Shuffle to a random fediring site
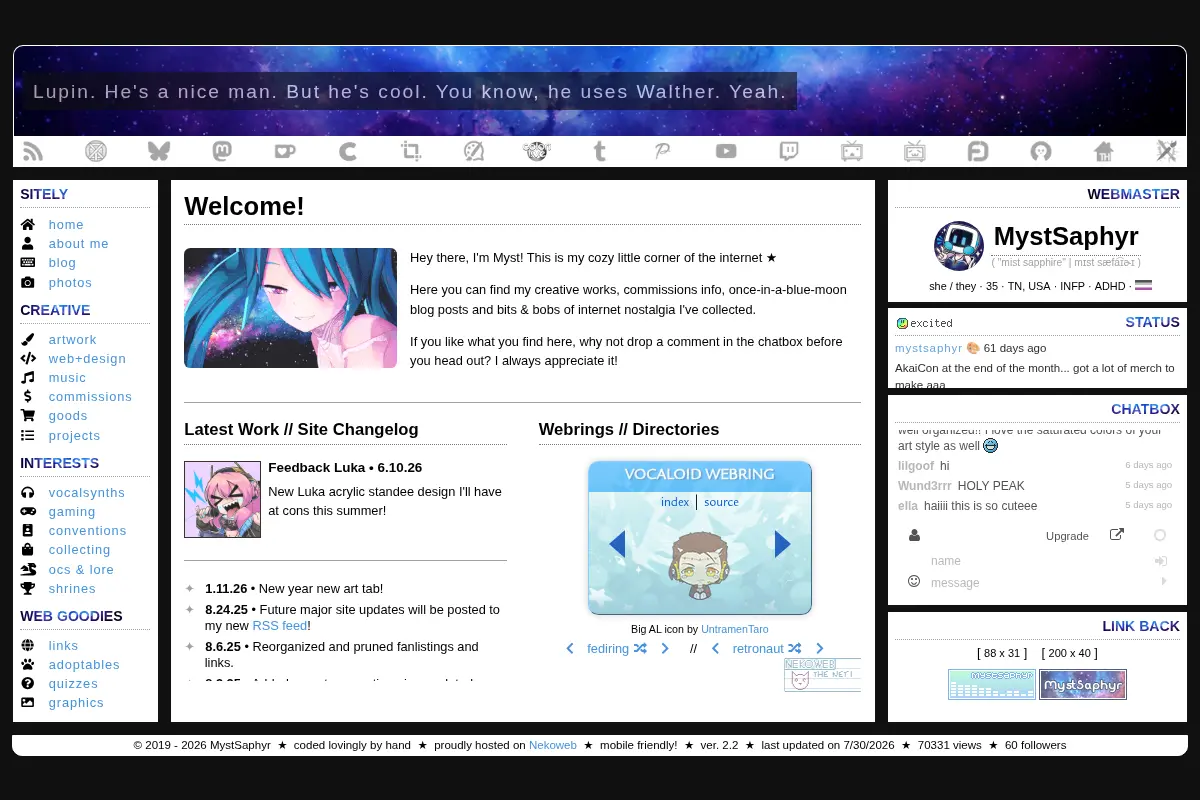The image size is (1200, 800). coord(640,648)
